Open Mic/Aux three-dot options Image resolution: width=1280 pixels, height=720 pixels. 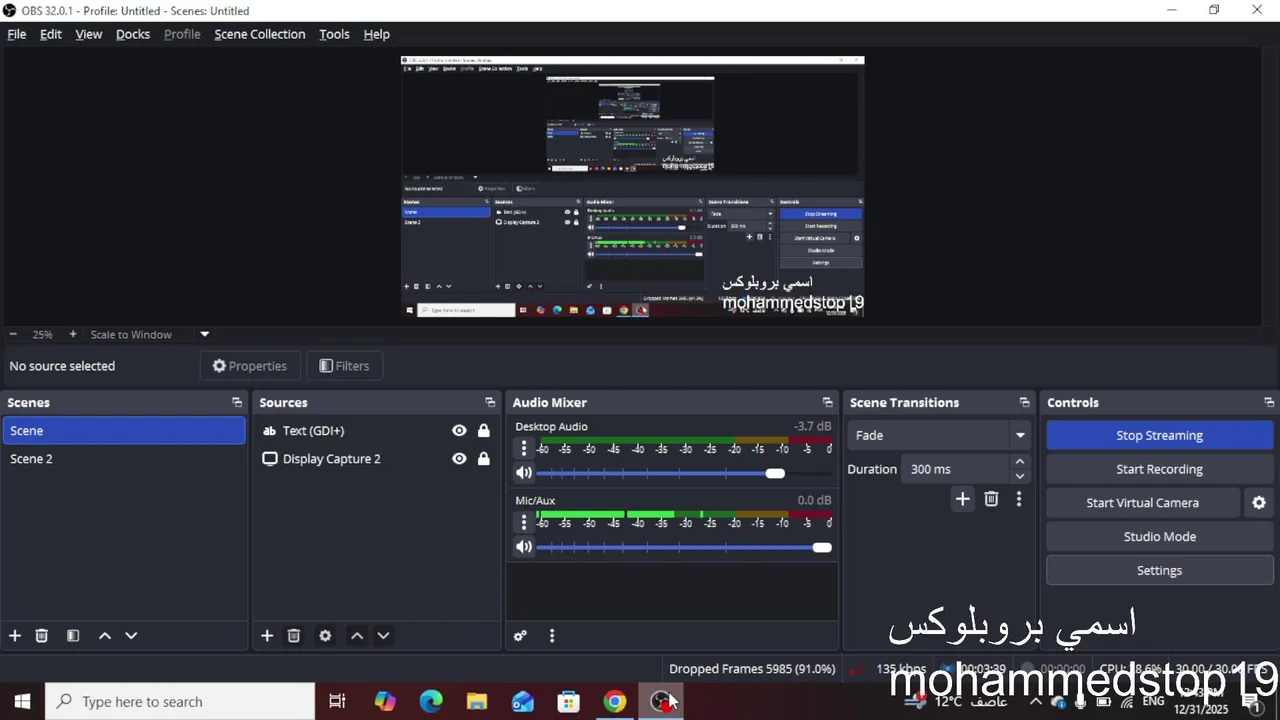[523, 523]
